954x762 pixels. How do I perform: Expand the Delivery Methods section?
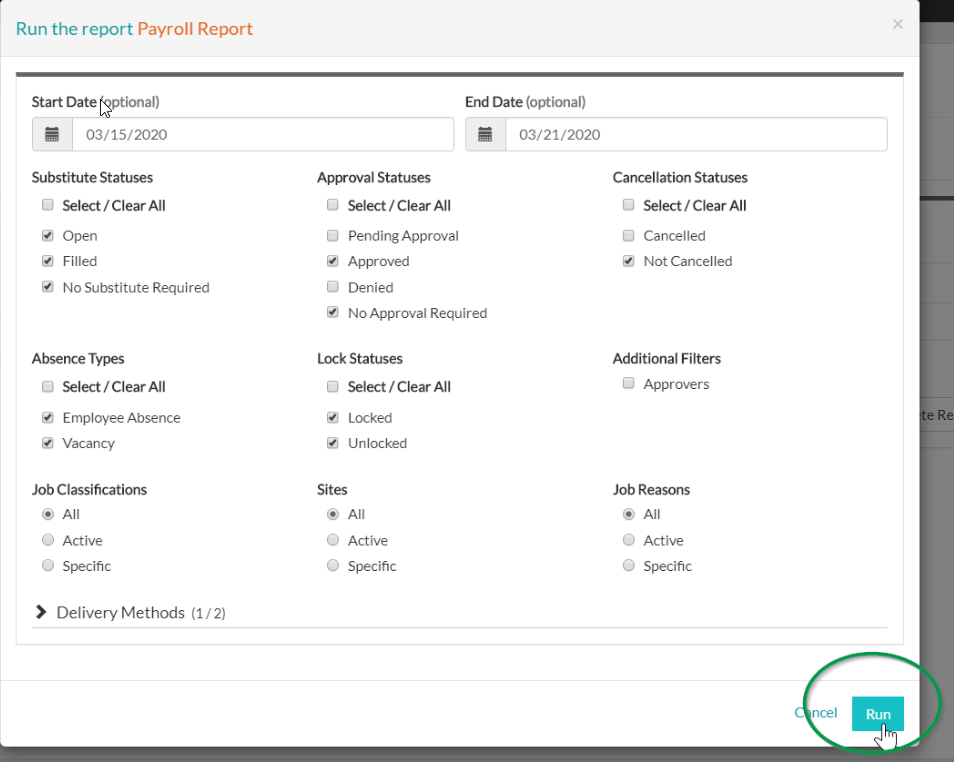(42, 614)
